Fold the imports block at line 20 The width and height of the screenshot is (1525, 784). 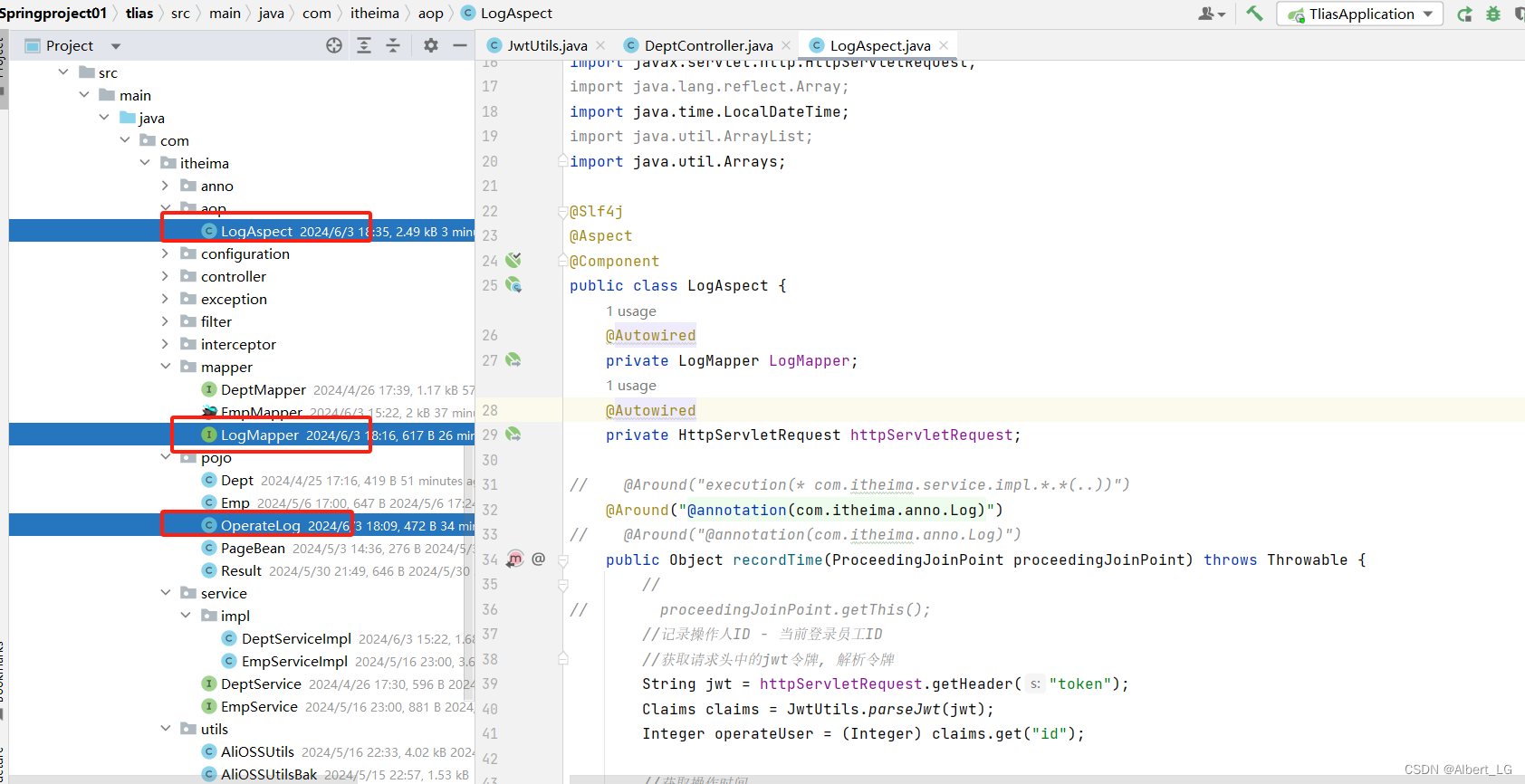coord(562,161)
